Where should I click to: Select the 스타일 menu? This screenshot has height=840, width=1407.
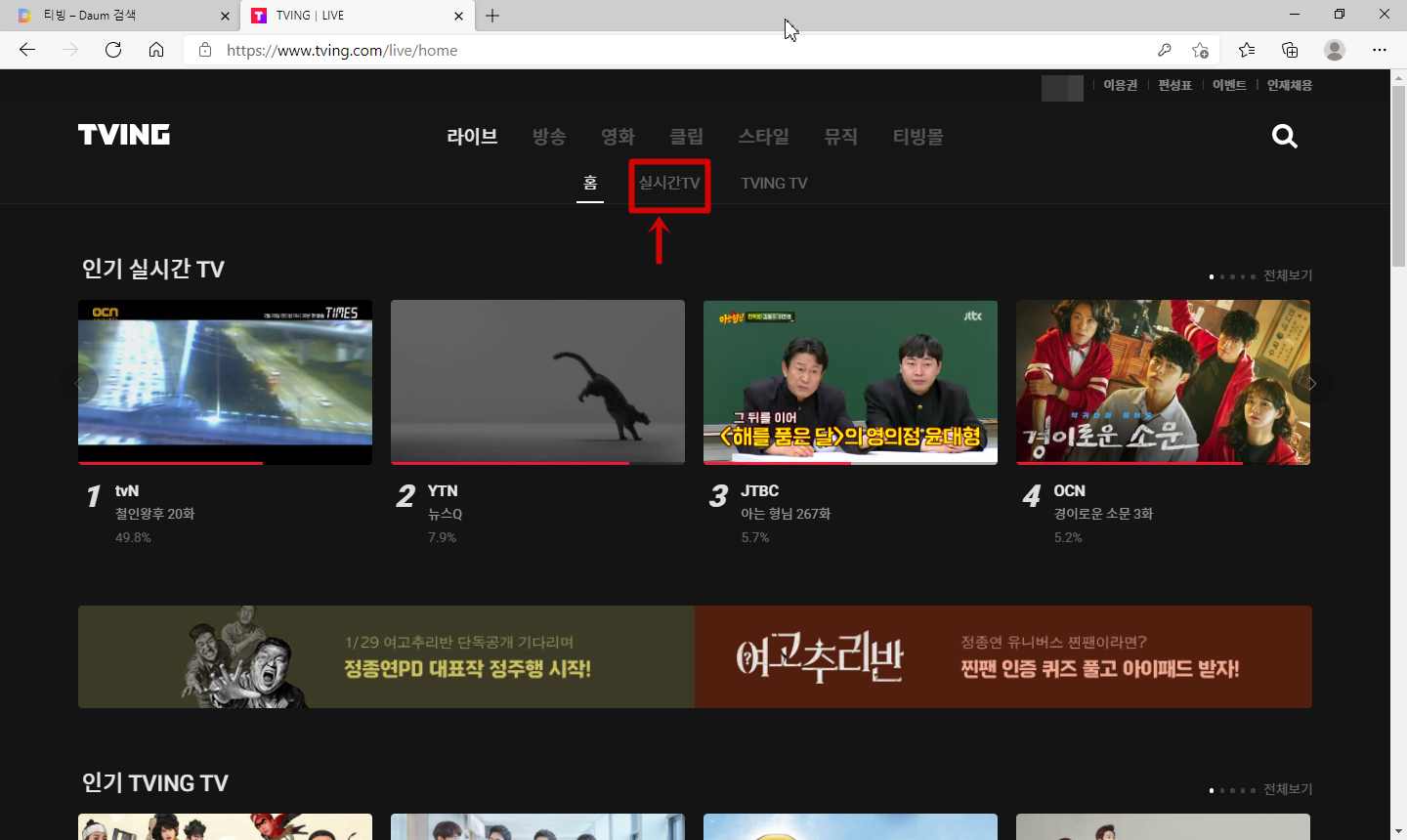(x=763, y=137)
